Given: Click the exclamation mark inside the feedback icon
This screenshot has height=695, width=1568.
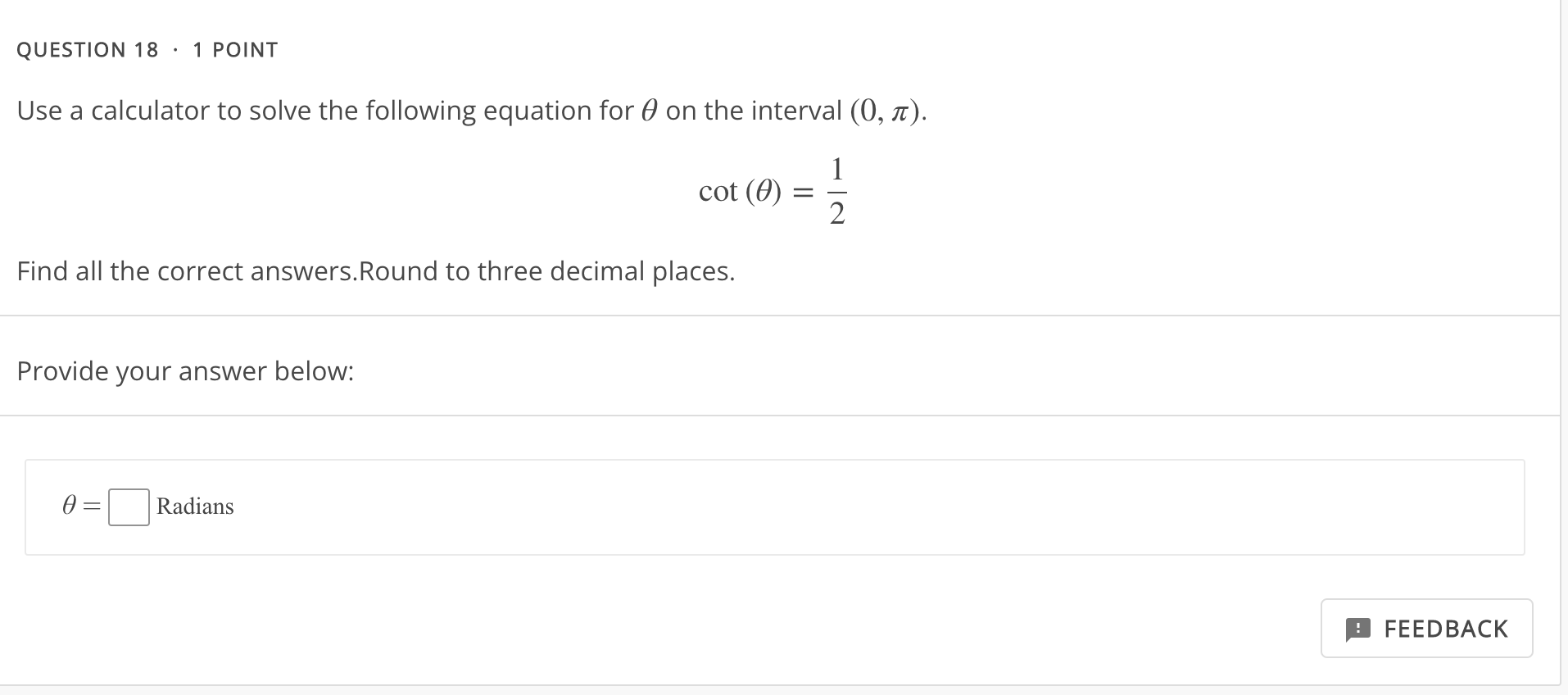Looking at the screenshot, I should tap(1359, 629).
